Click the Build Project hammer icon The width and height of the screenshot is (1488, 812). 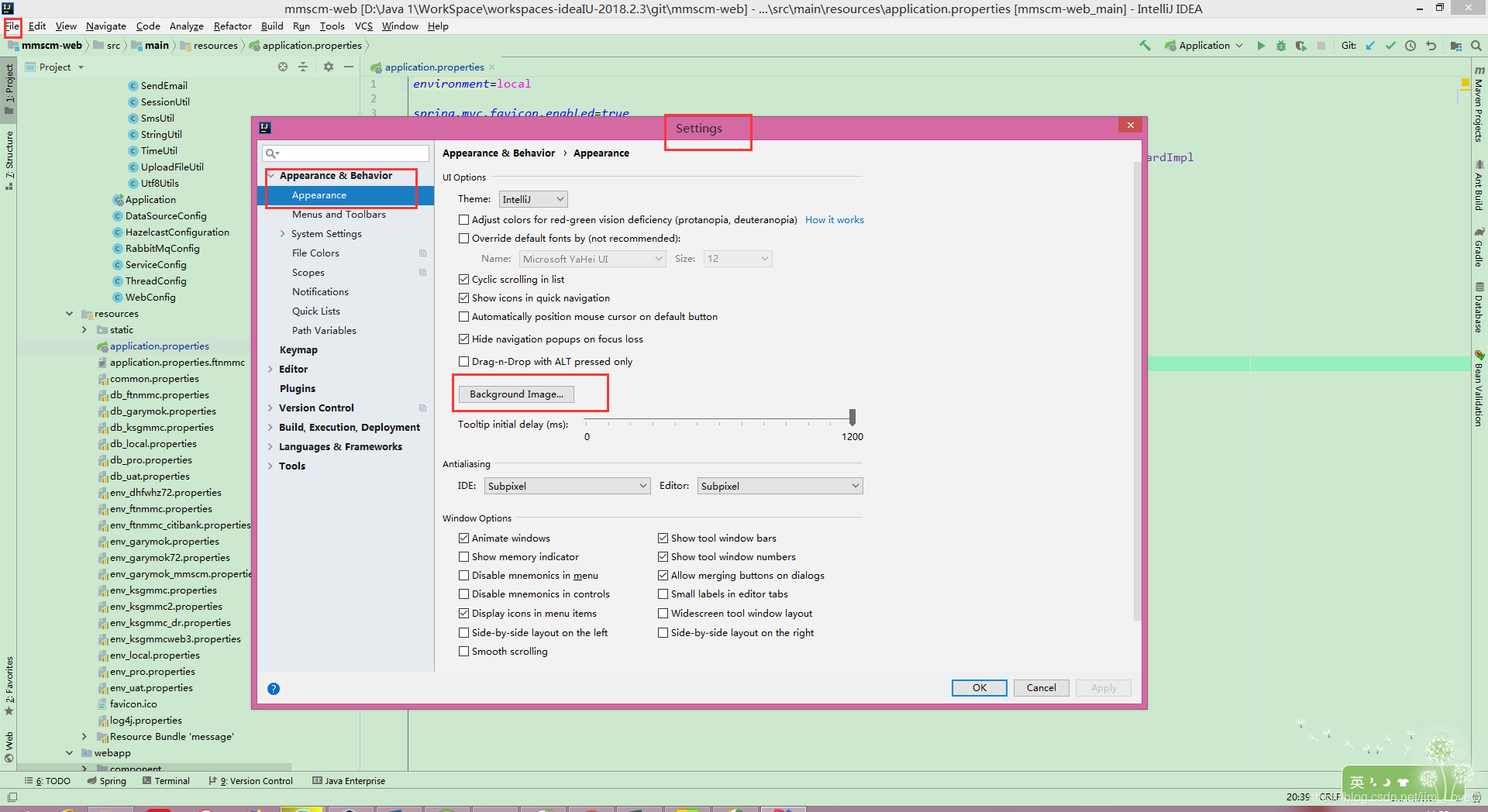click(x=1145, y=46)
